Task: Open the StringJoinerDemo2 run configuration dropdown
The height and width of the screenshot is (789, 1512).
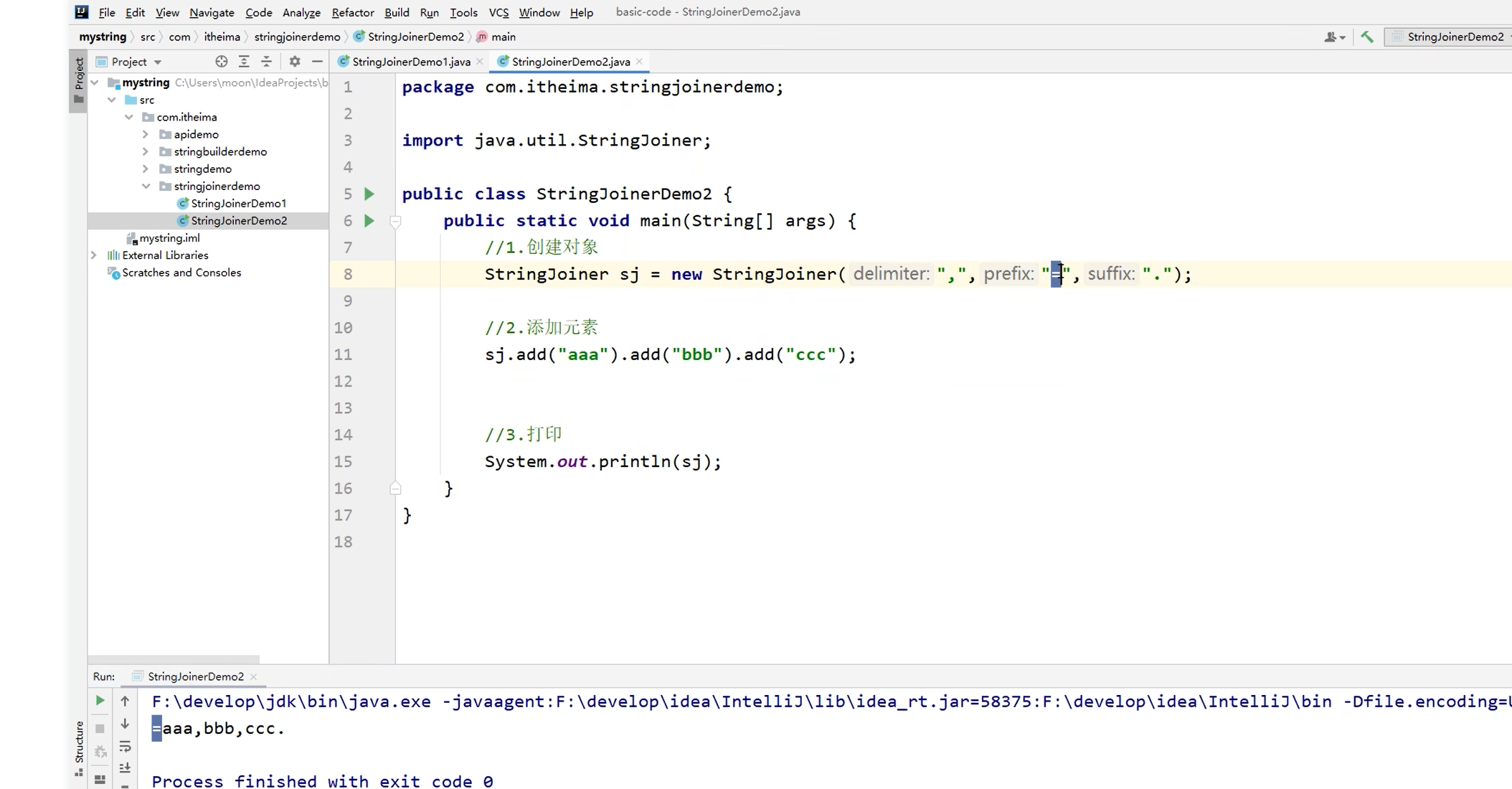Action: (1447, 37)
